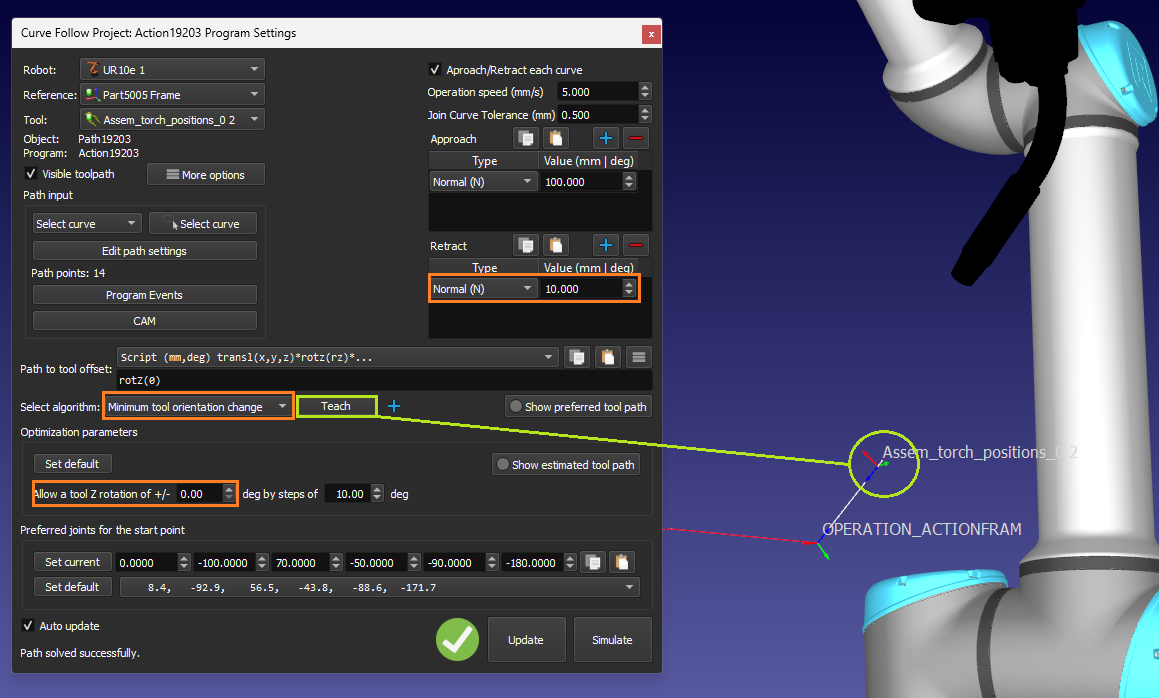1159x698 pixels.
Task: Click the Approach paste clipboard icon
Action: click(555, 139)
